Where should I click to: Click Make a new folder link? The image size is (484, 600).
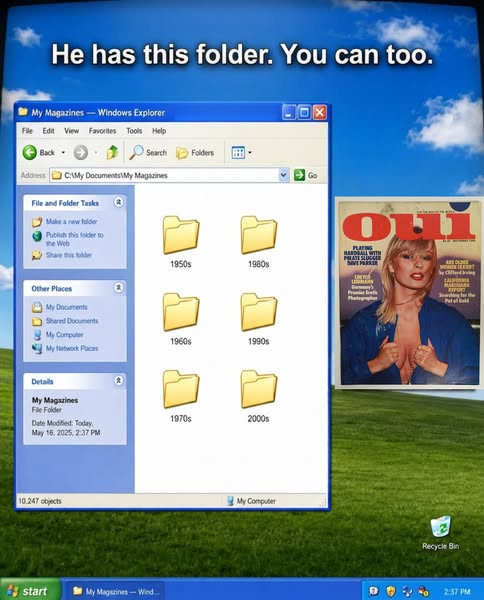71,222
